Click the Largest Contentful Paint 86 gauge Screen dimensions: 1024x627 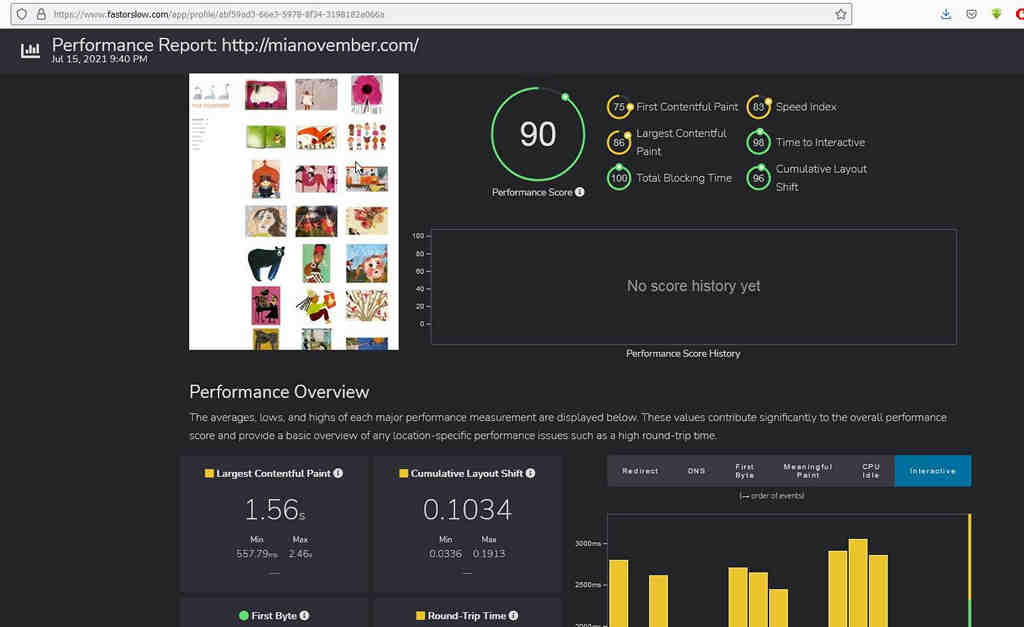[x=618, y=142]
